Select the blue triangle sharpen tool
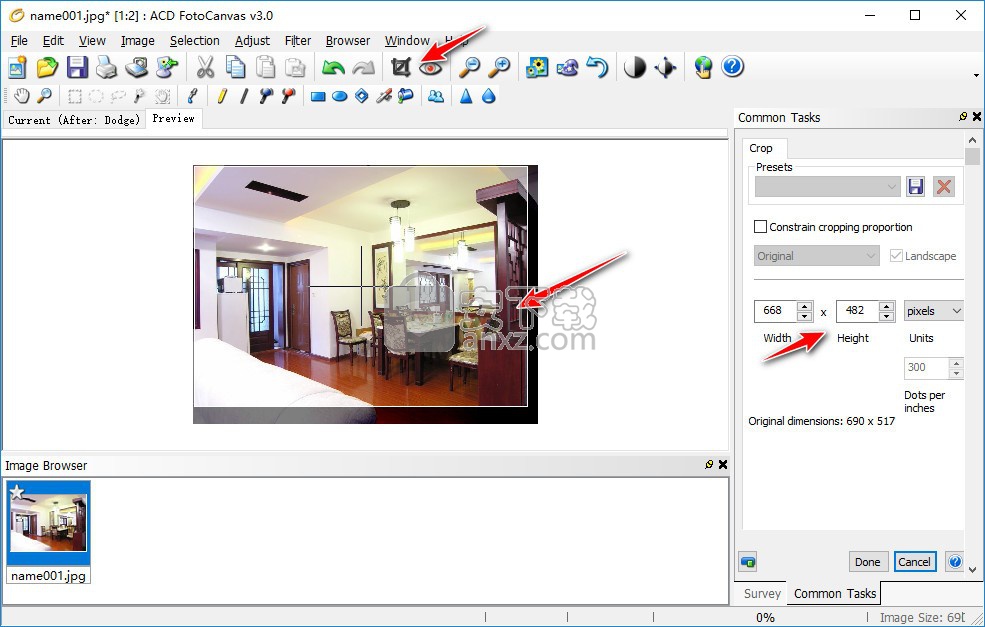 pyautogui.click(x=466, y=96)
